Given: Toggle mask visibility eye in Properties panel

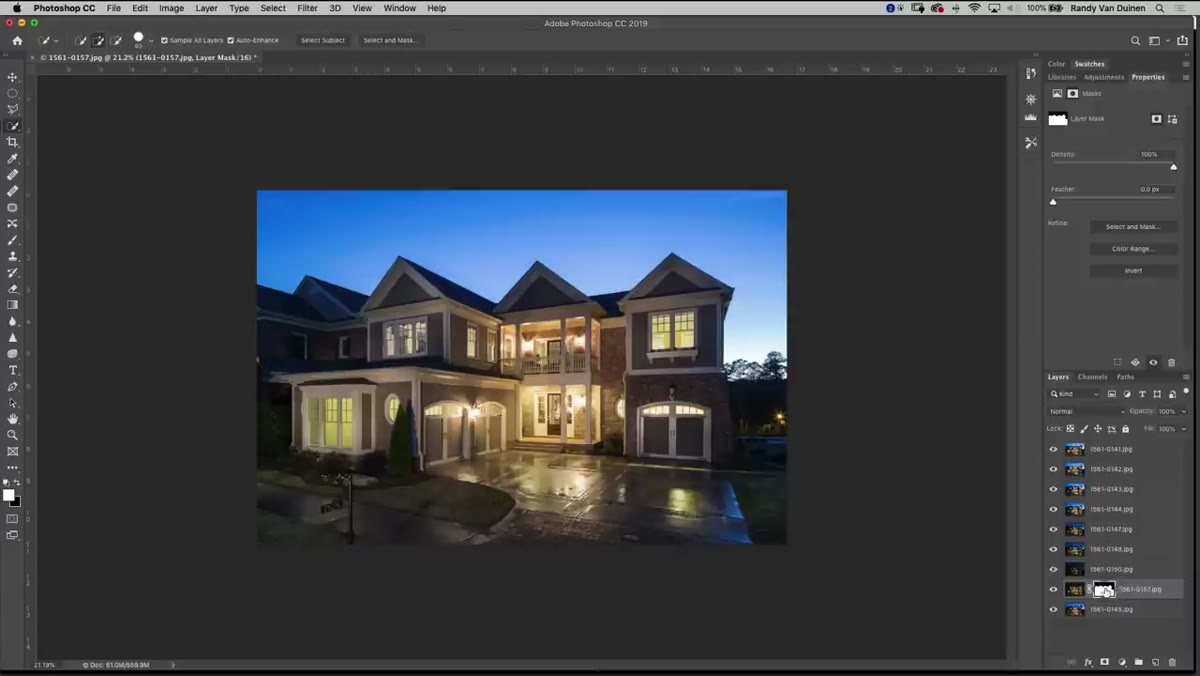Looking at the screenshot, I should click(x=1153, y=362).
